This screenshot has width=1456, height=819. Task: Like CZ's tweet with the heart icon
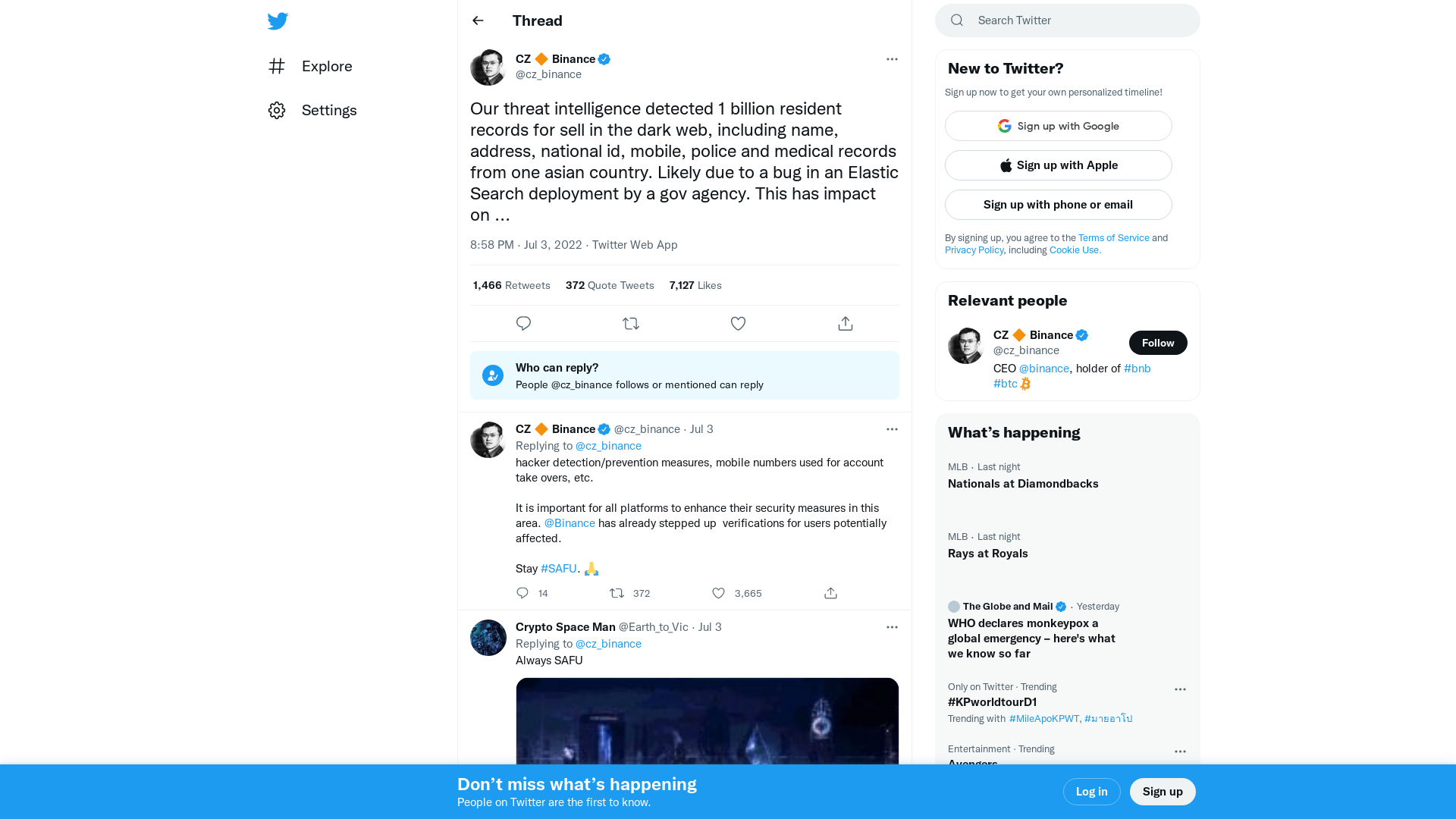click(x=738, y=323)
